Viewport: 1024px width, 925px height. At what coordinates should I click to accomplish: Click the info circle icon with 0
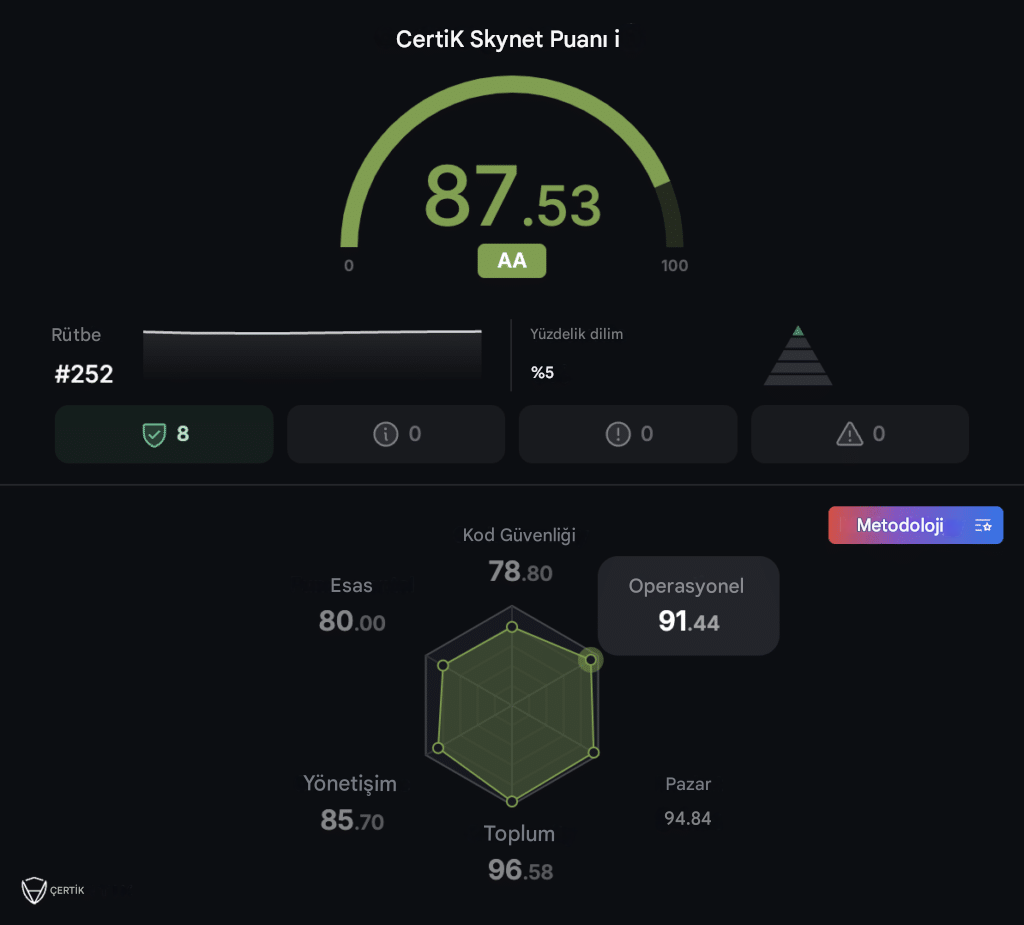click(x=385, y=434)
